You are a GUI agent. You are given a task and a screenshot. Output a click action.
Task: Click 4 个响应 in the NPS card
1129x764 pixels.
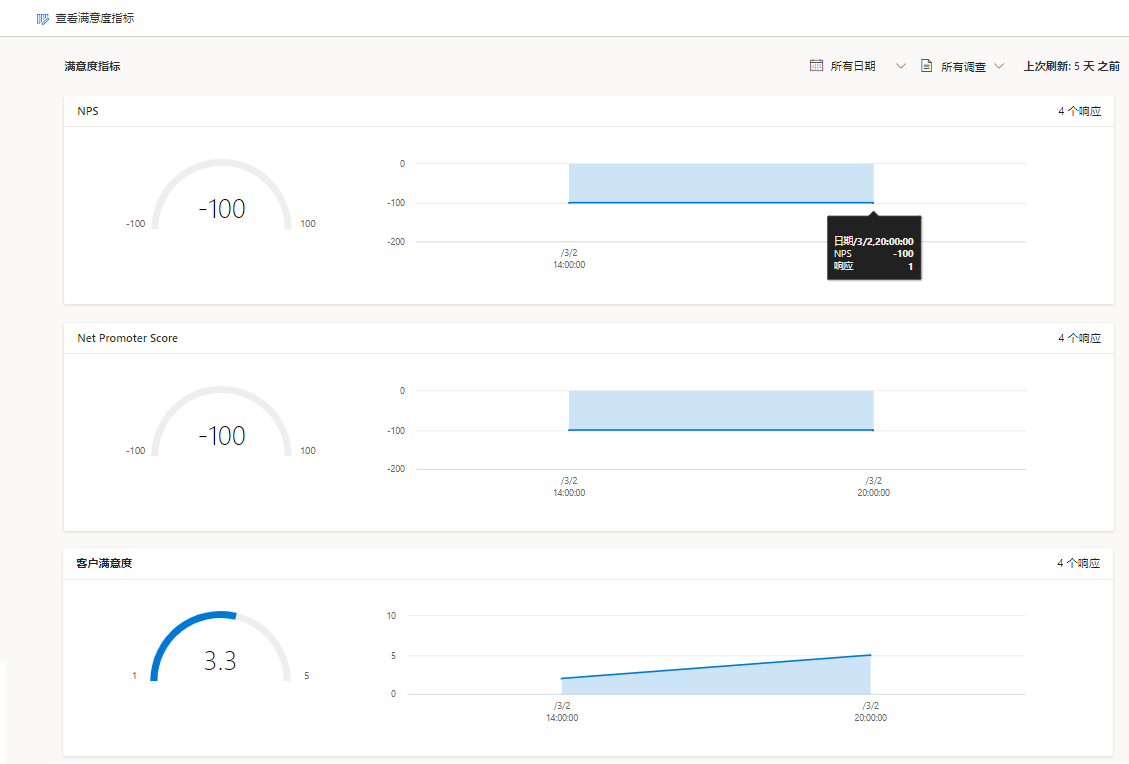click(1079, 111)
